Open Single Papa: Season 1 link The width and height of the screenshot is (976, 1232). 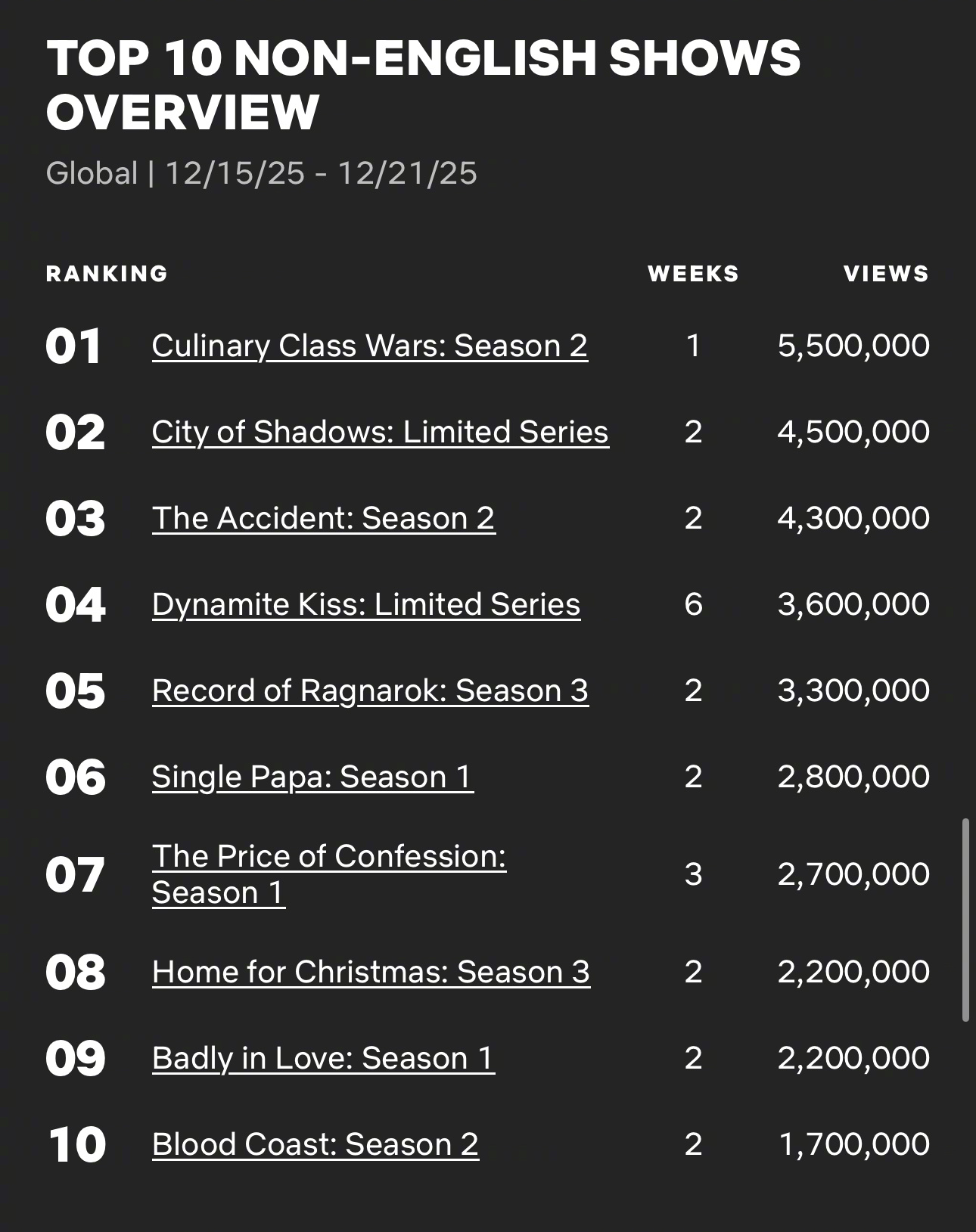pos(312,777)
